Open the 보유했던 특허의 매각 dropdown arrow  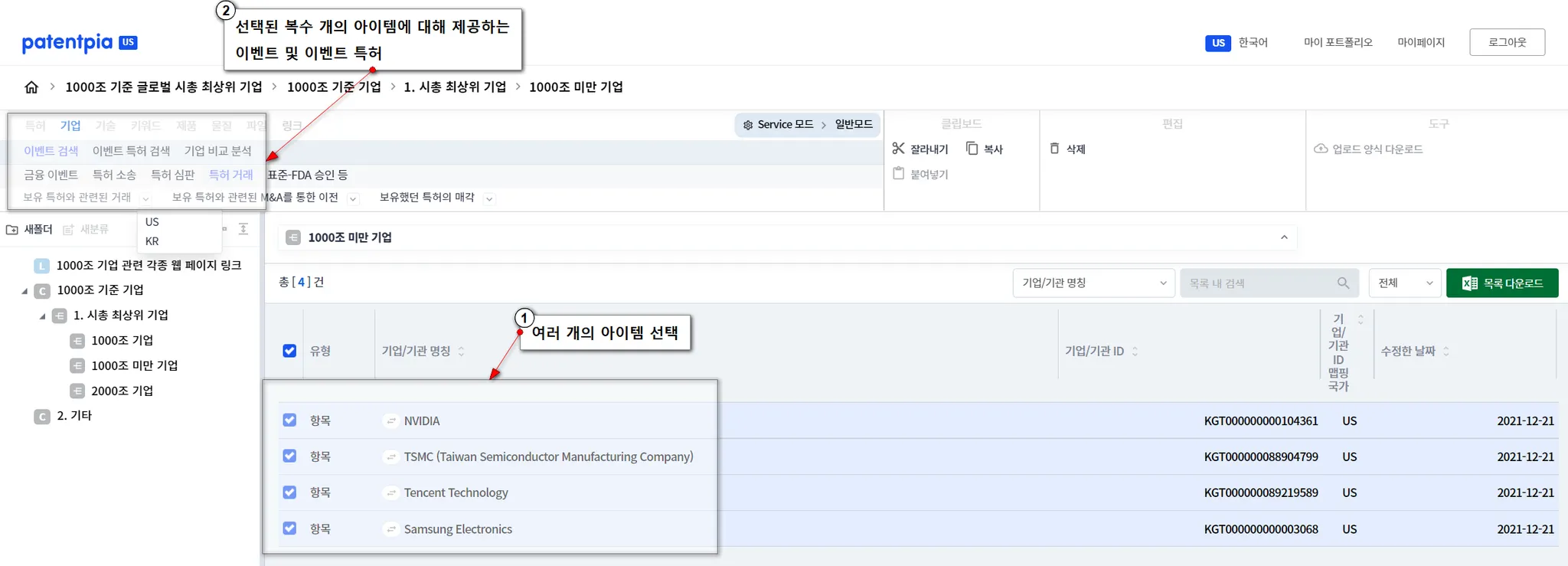point(489,198)
